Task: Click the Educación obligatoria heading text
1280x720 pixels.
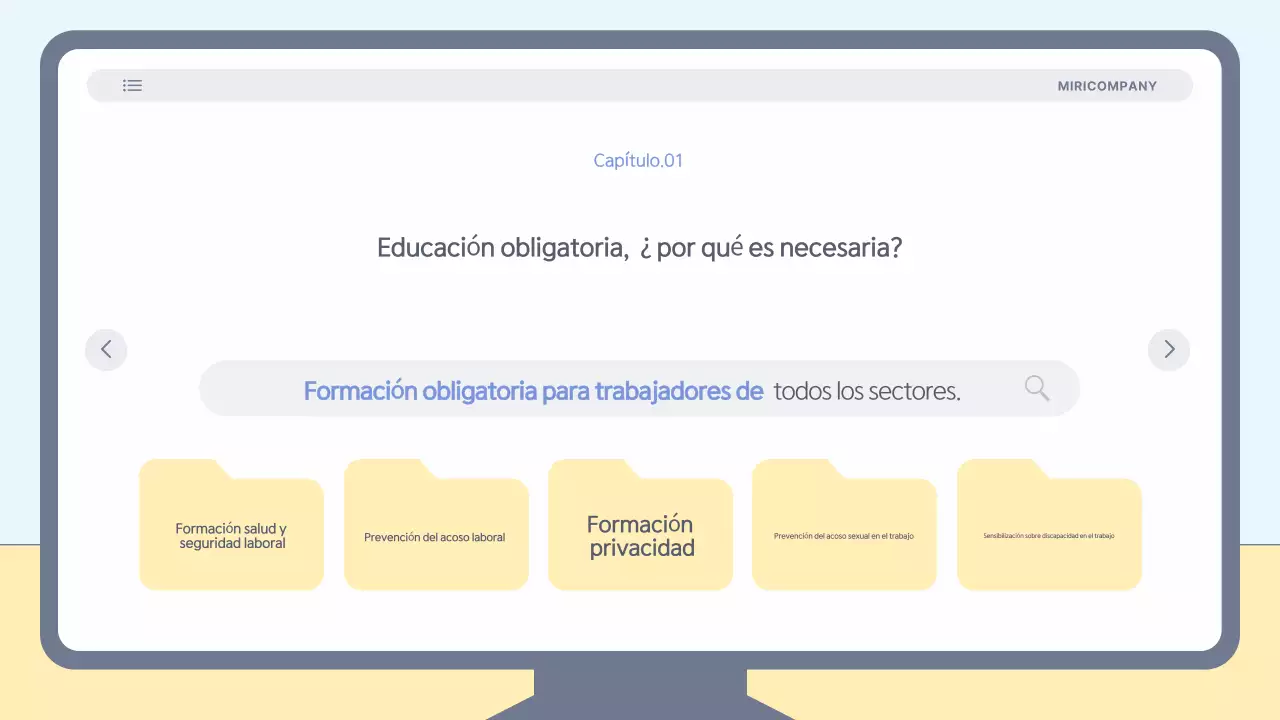Action: [639, 247]
